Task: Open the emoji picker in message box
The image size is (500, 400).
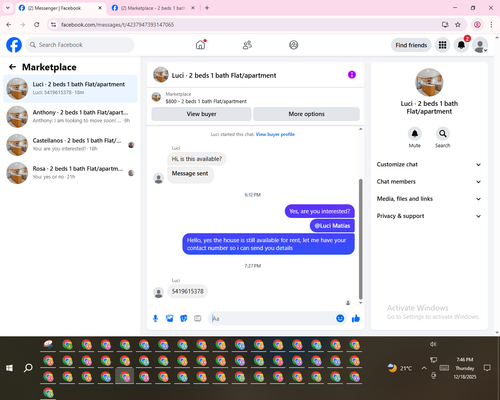Action: point(340,318)
